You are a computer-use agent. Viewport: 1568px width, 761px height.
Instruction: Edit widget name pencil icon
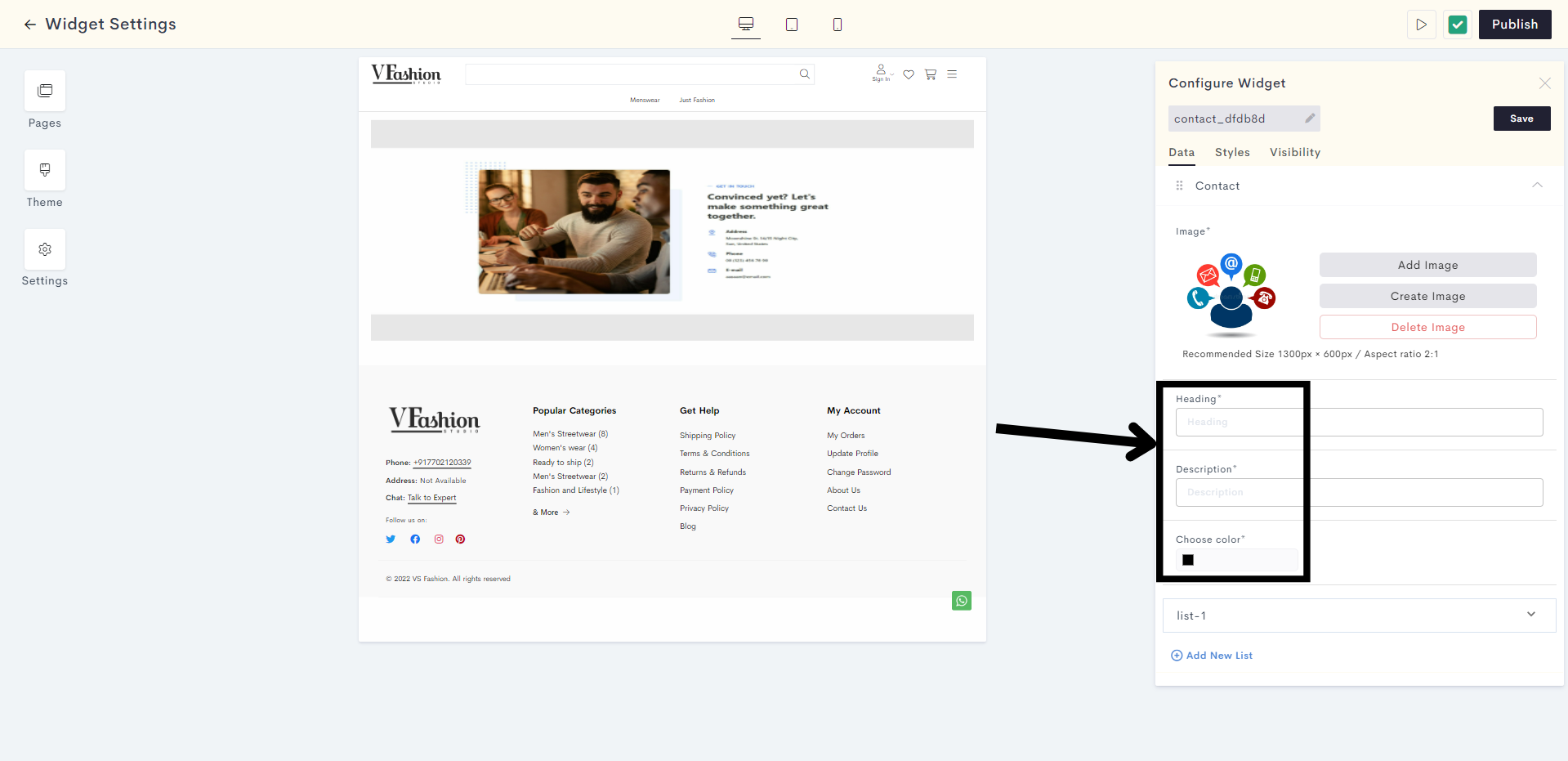tap(1310, 119)
